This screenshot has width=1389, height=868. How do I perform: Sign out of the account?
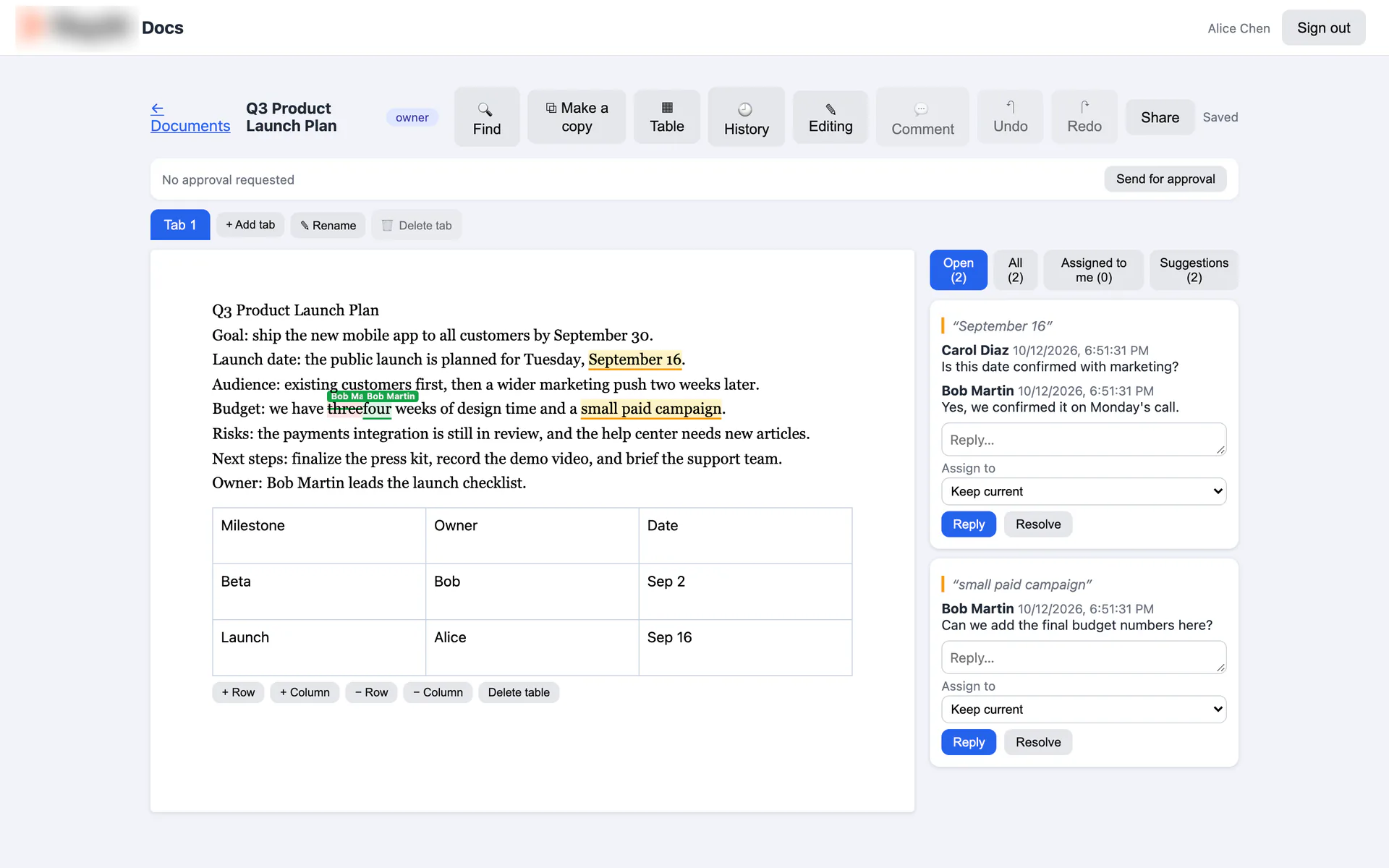(1323, 27)
